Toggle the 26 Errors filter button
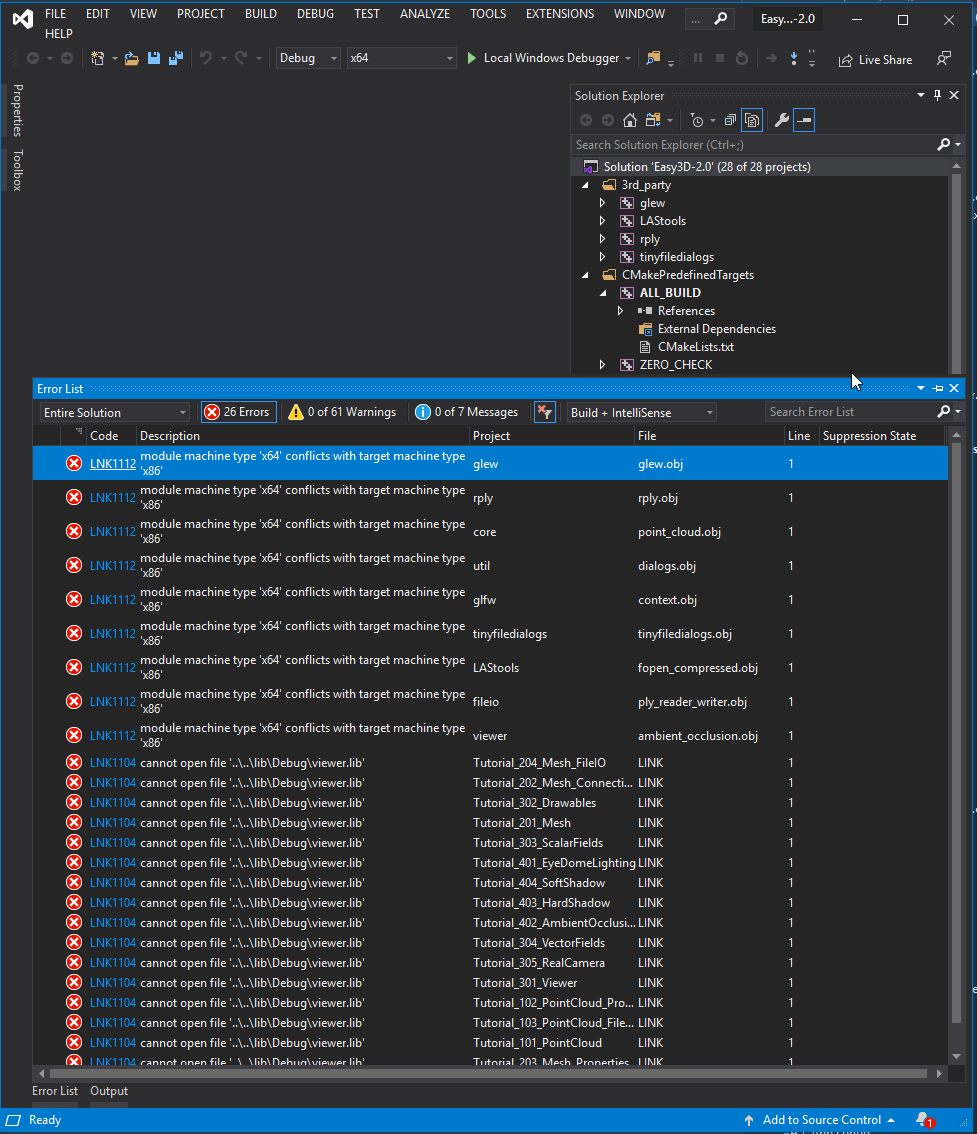Image resolution: width=977 pixels, height=1134 pixels. pyautogui.click(x=238, y=412)
